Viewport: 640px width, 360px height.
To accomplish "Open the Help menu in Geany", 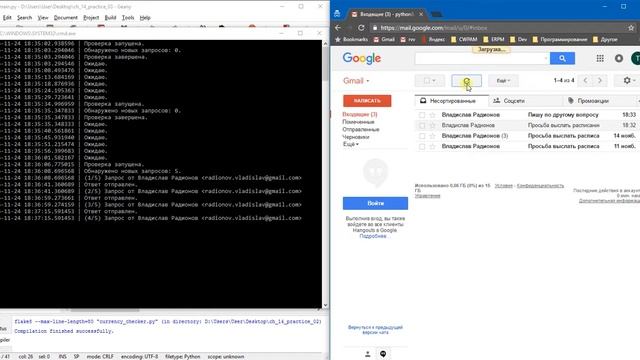I will 145,18.
